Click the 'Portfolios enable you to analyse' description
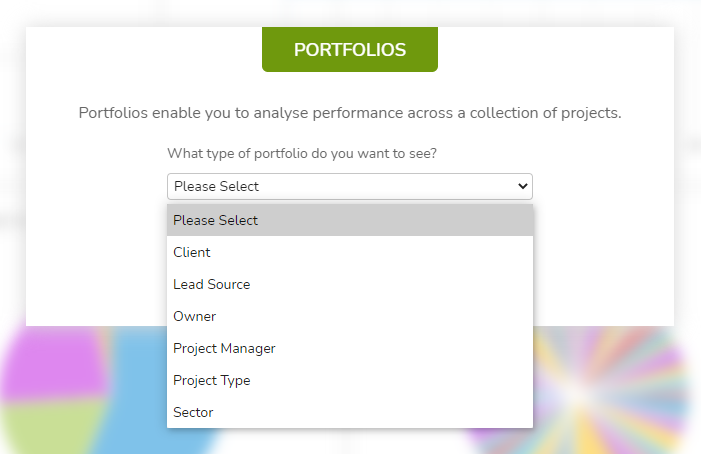The width and height of the screenshot is (701, 454). coord(350,113)
